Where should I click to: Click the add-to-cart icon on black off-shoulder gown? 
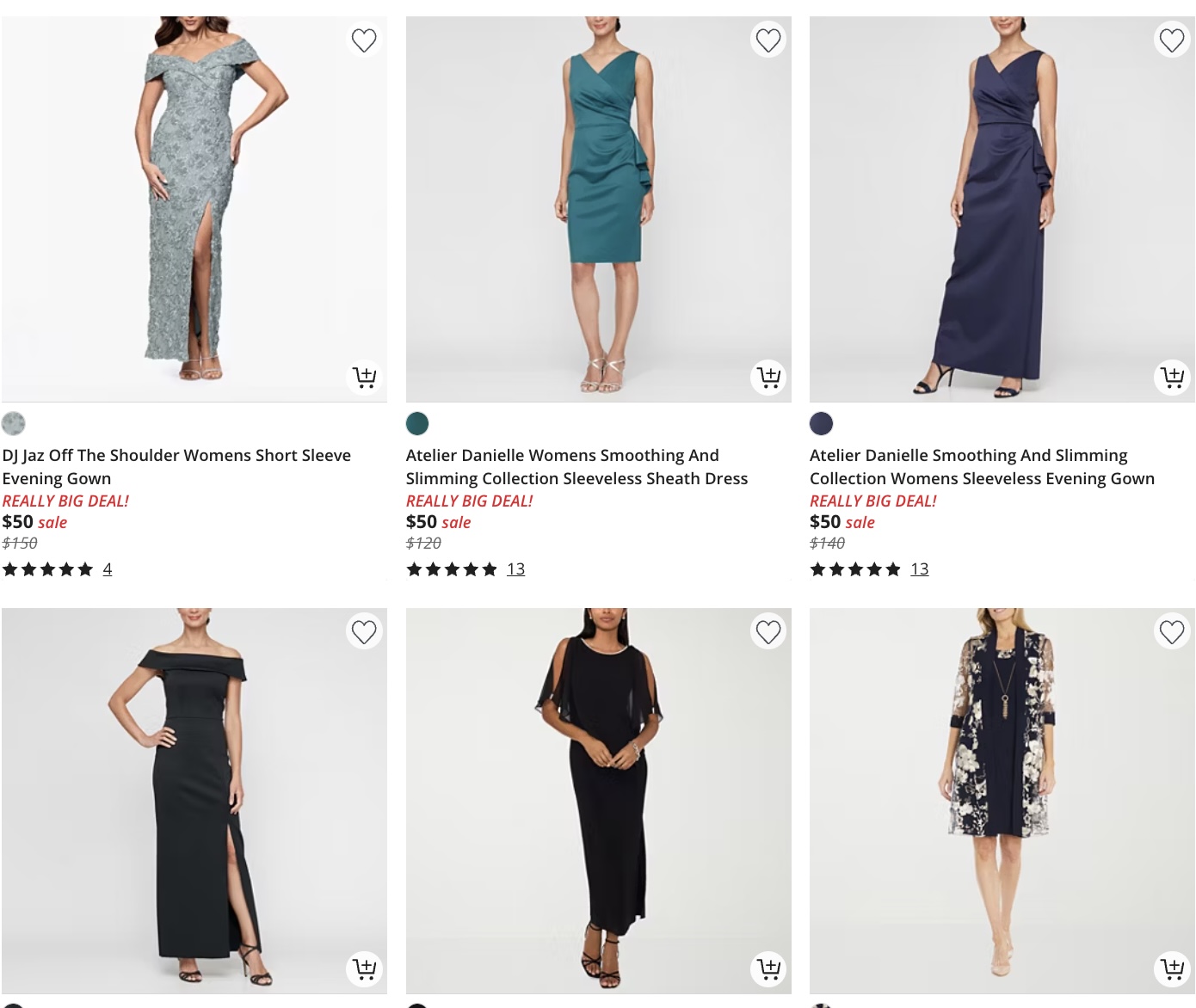364,968
